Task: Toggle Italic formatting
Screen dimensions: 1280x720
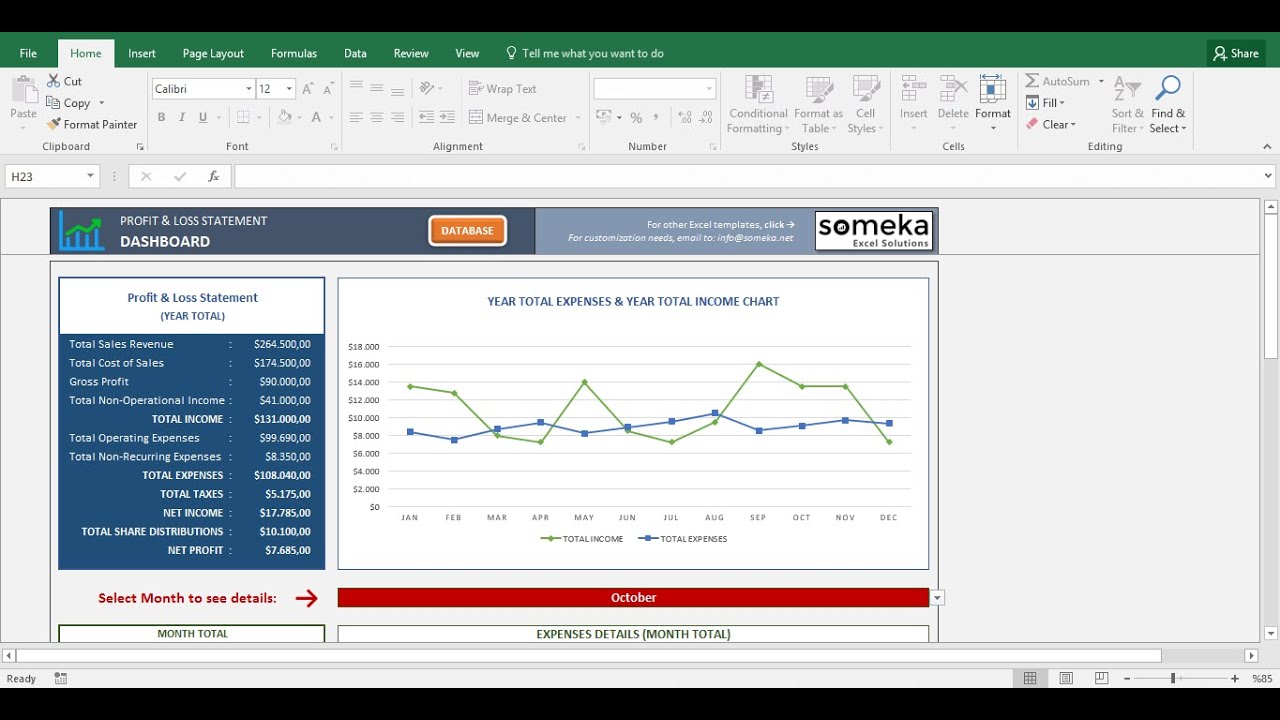Action: [x=182, y=117]
